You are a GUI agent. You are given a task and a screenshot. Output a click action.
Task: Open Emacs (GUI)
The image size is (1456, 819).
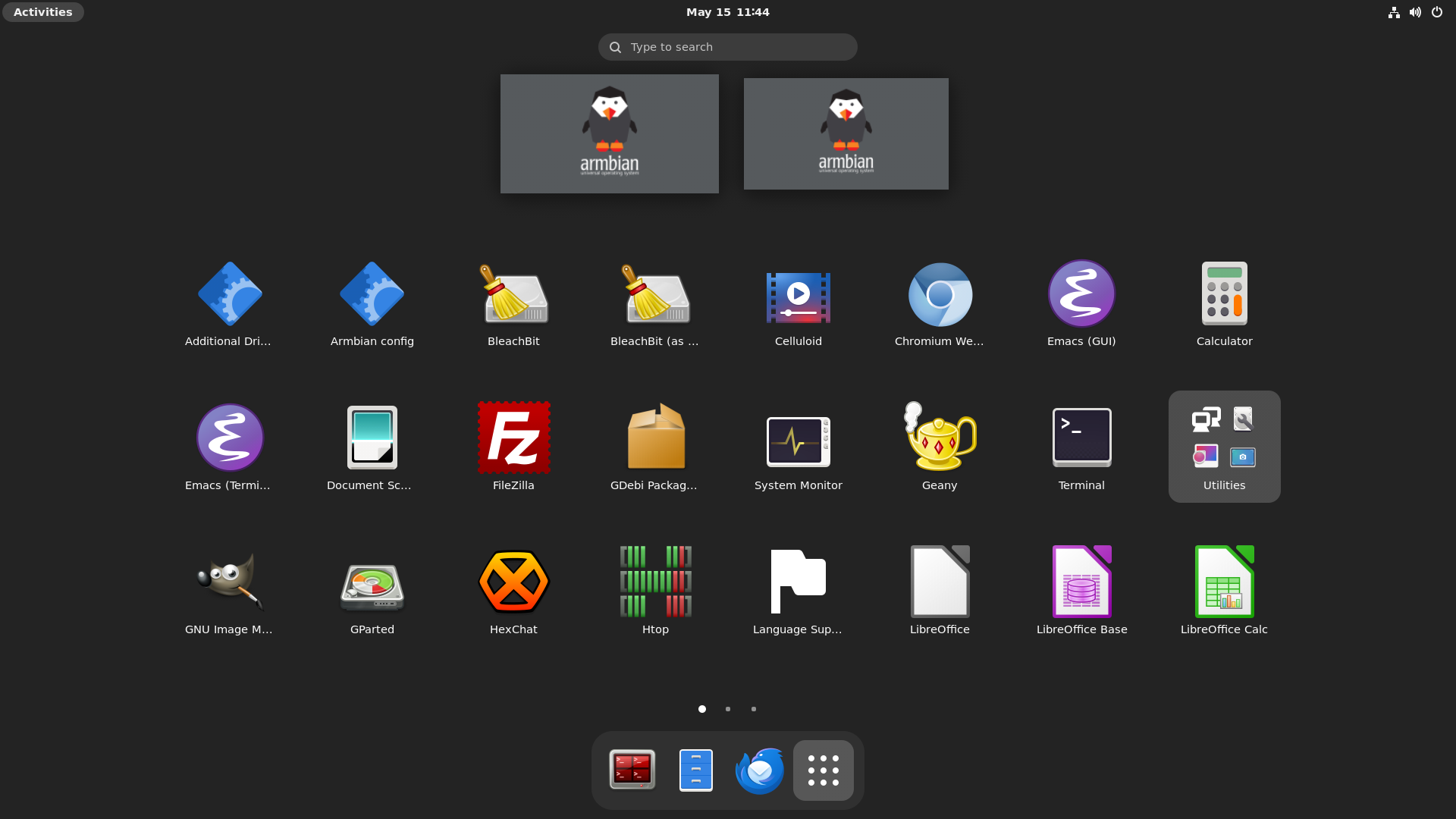click(x=1081, y=303)
